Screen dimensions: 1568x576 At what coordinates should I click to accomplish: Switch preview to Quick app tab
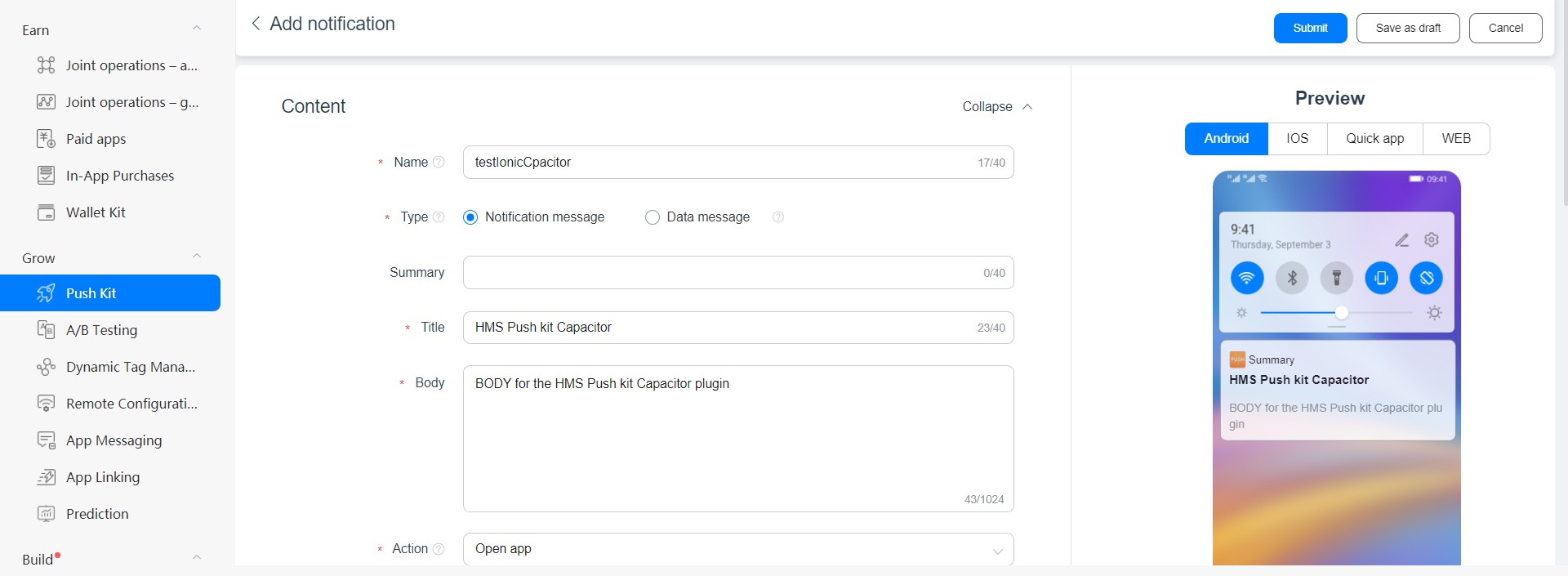coord(1375,139)
